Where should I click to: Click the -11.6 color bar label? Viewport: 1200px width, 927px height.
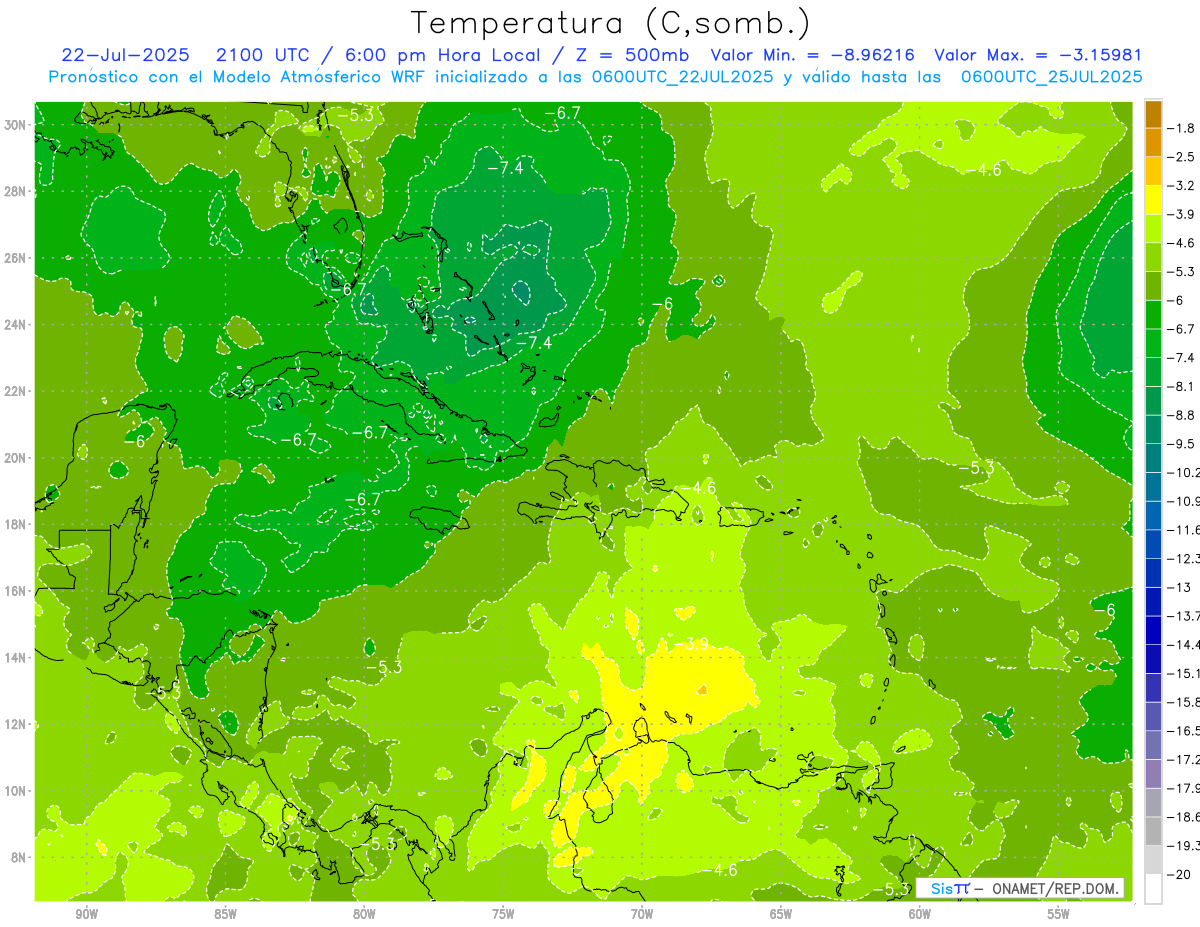click(1183, 529)
